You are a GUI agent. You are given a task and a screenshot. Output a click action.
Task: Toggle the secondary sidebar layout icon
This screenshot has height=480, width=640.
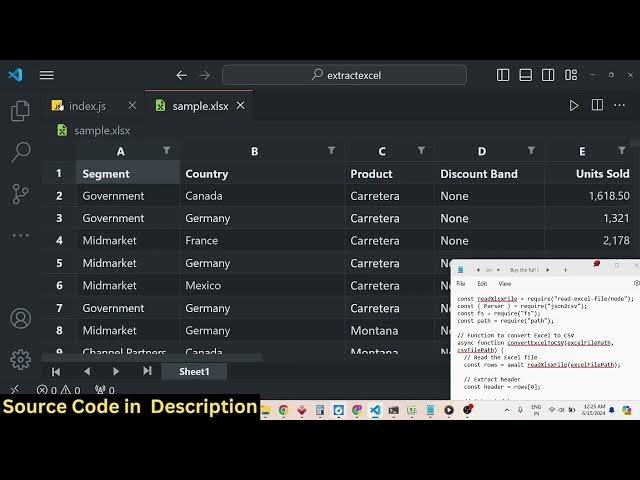click(548, 75)
